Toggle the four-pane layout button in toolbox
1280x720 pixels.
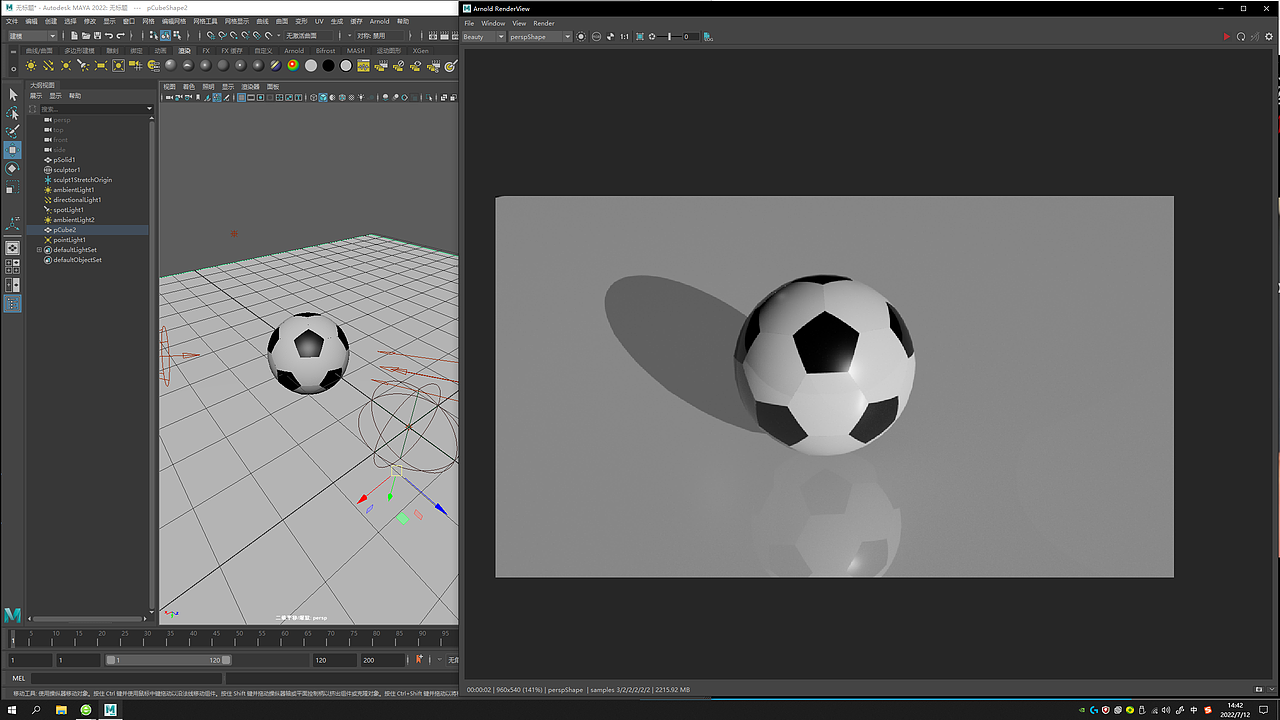click(12, 267)
